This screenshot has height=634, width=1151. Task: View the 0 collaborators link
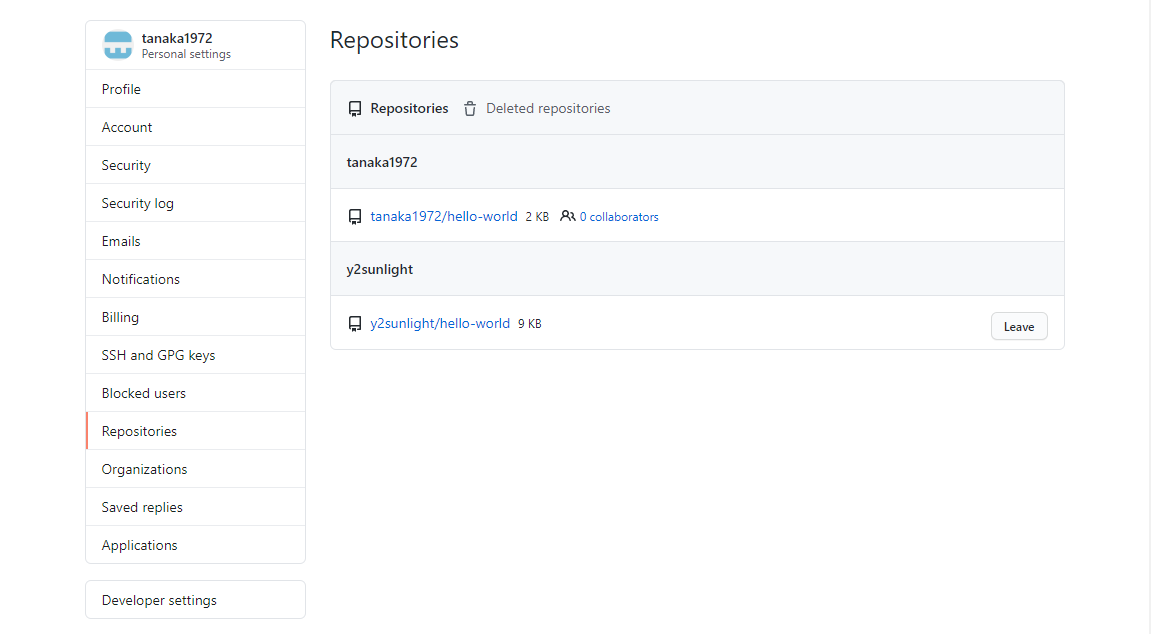tap(619, 217)
